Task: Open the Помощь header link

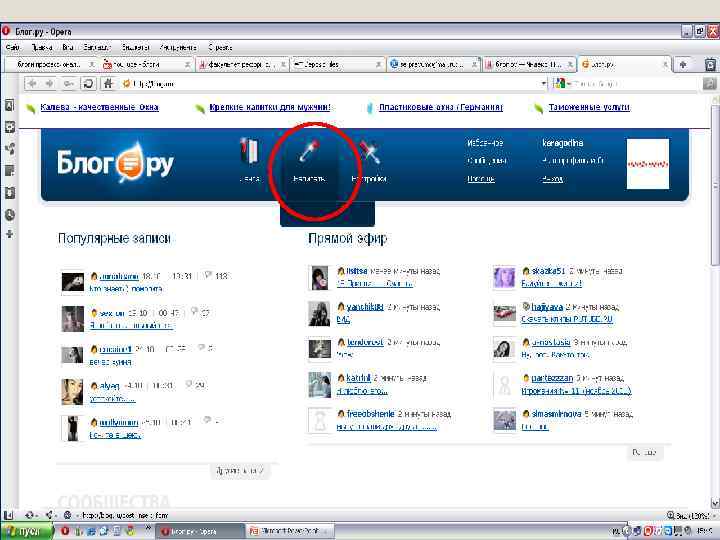Action: tap(481, 179)
